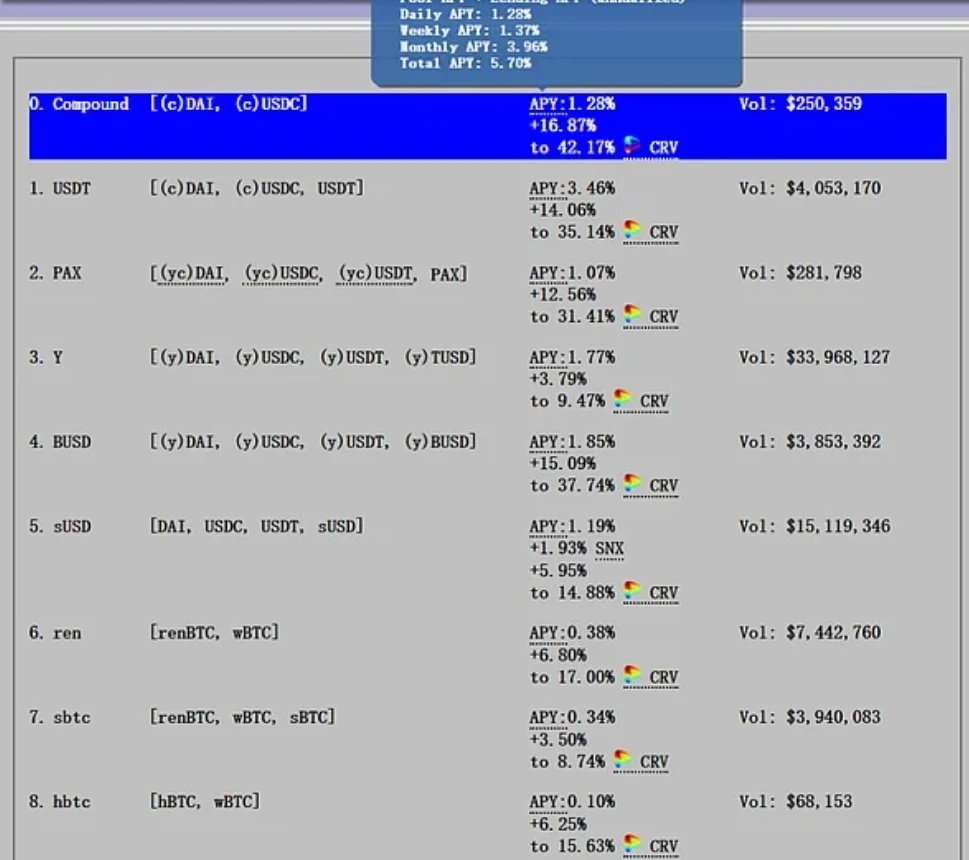Viewport: 969px width, 860px height.
Task: Open the Compound pool
Action: [488, 126]
